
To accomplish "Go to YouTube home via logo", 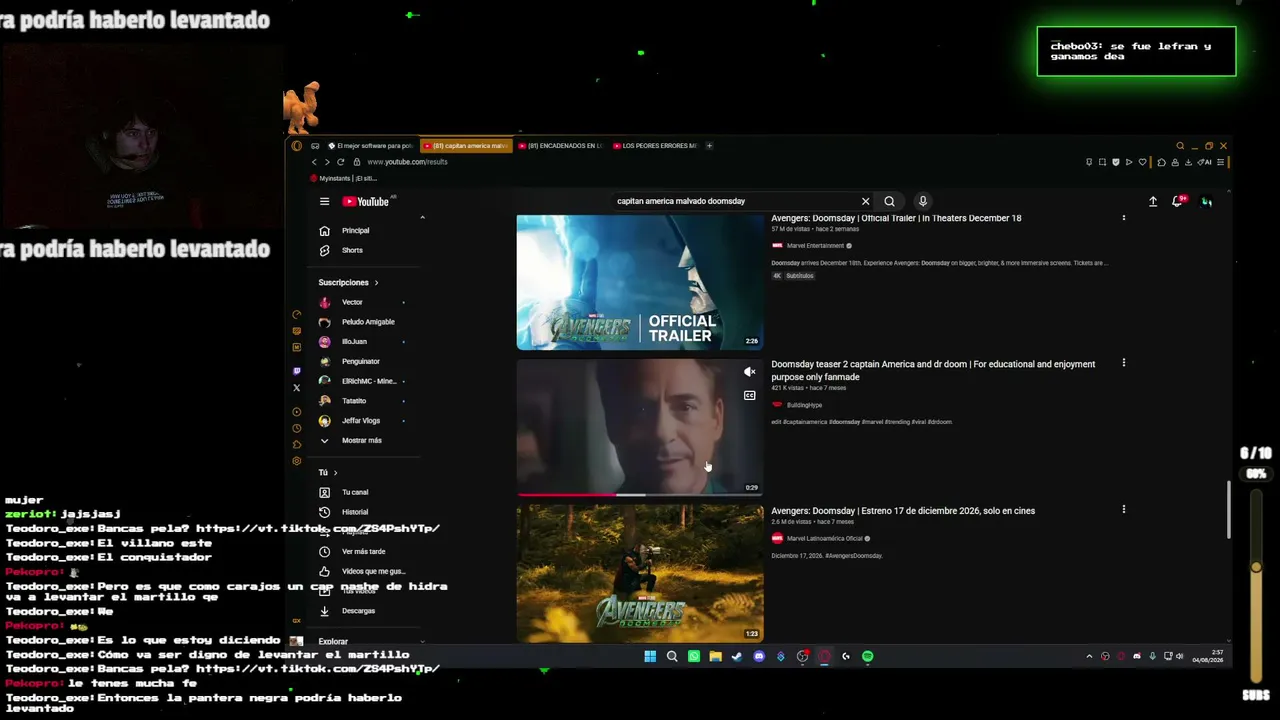I will pyautogui.click(x=366, y=201).
